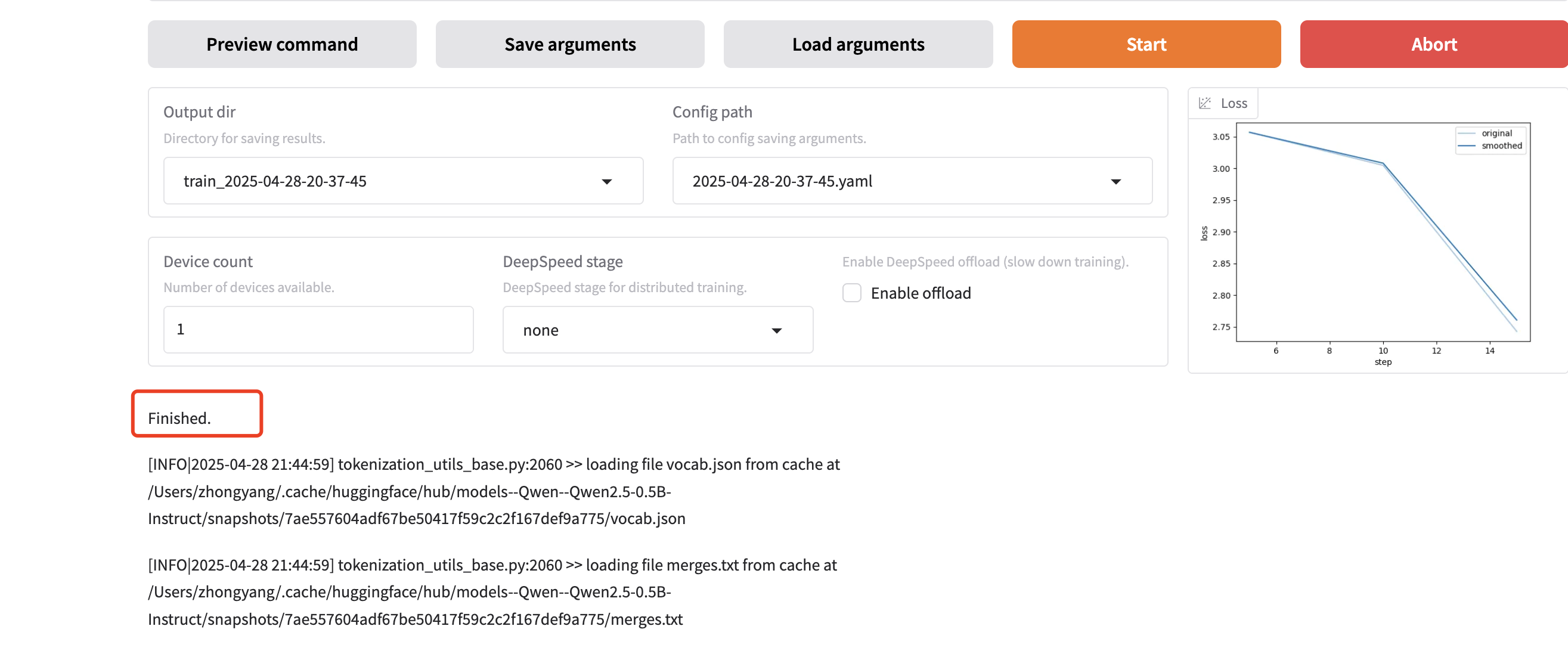Image resolution: width=1568 pixels, height=657 pixels.
Task: Abort training with the red Abort button
Action: pos(1433,45)
